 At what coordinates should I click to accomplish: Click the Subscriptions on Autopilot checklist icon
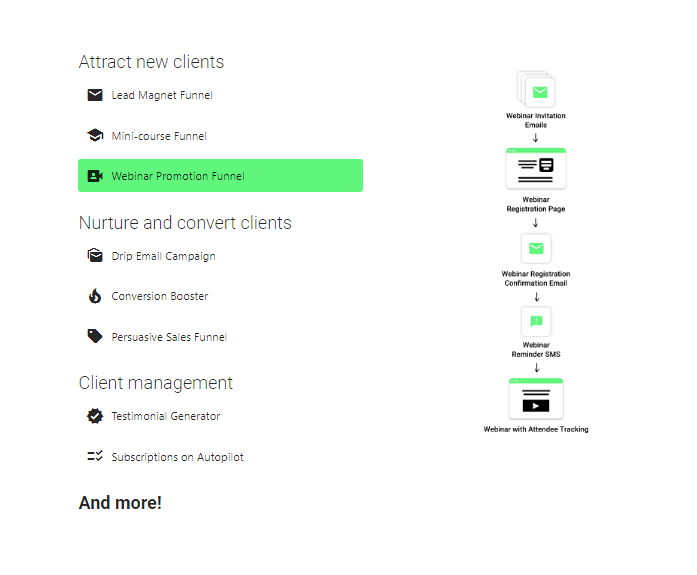(95, 457)
